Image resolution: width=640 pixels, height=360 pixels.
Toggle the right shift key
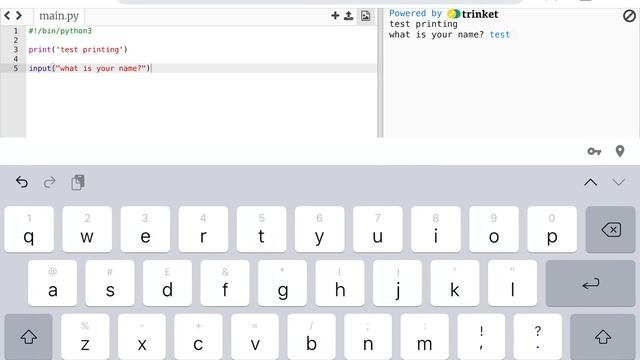point(602,337)
